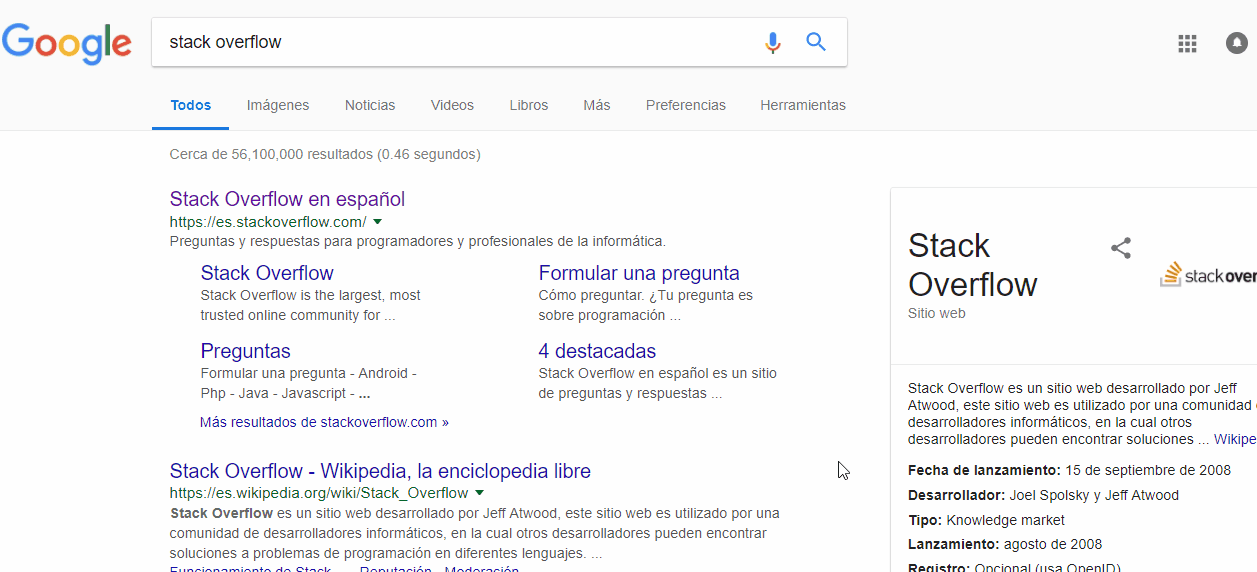Open the Google apps grid
This screenshot has width=1257, height=572.
(1187, 43)
